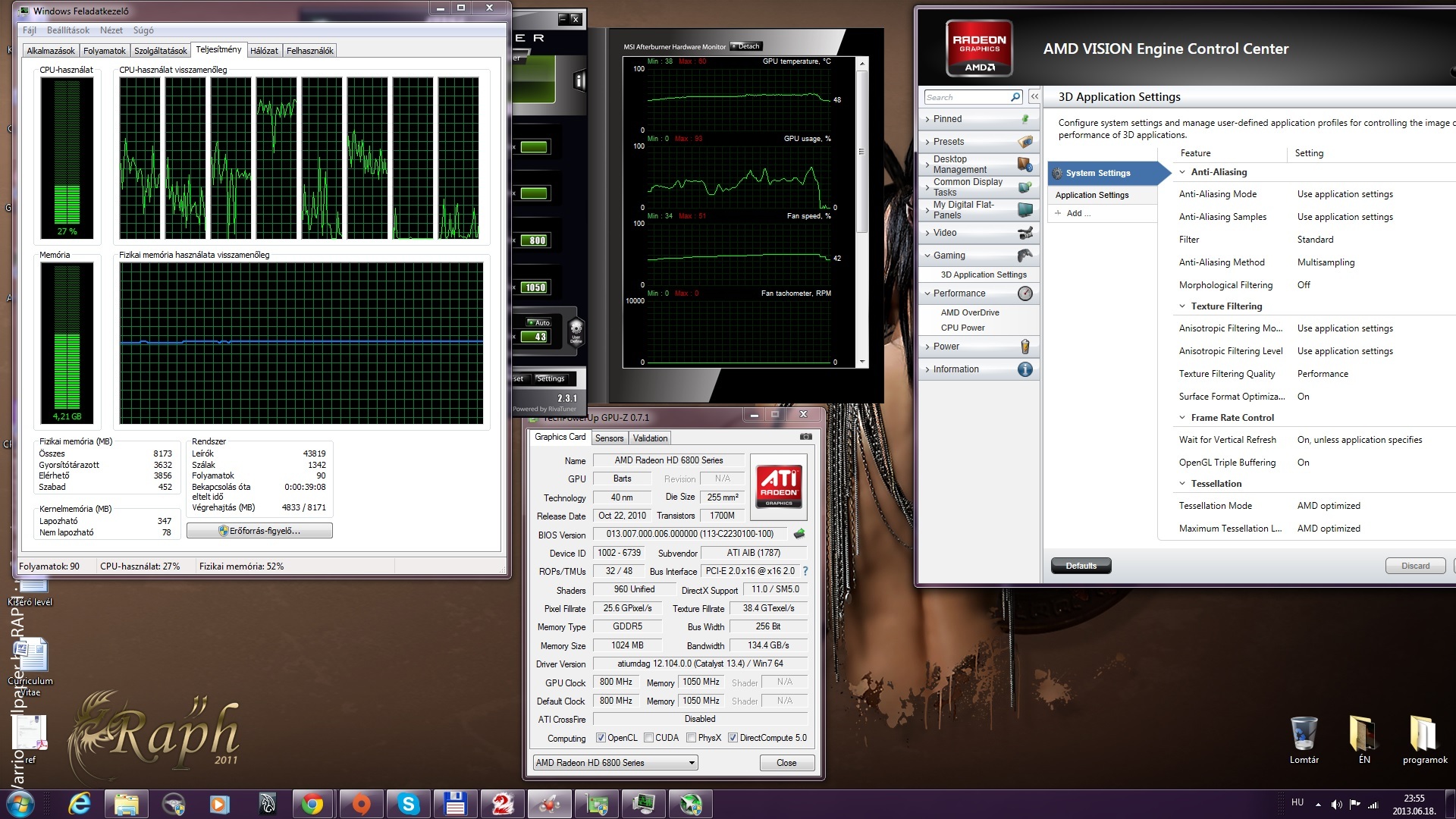Toggle OpenCL checkbox in GPU-Z
The width and height of the screenshot is (1456, 819).
coord(601,738)
